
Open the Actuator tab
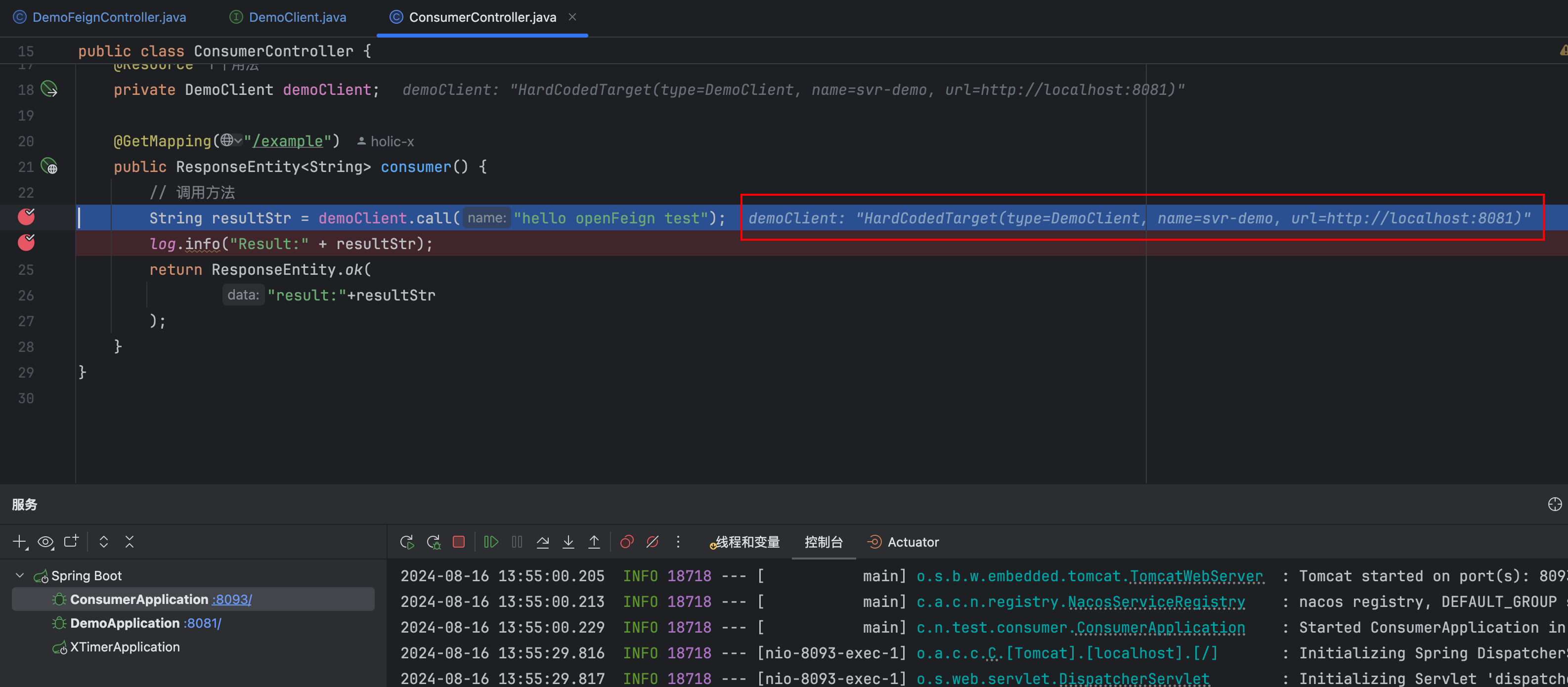point(903,542)
